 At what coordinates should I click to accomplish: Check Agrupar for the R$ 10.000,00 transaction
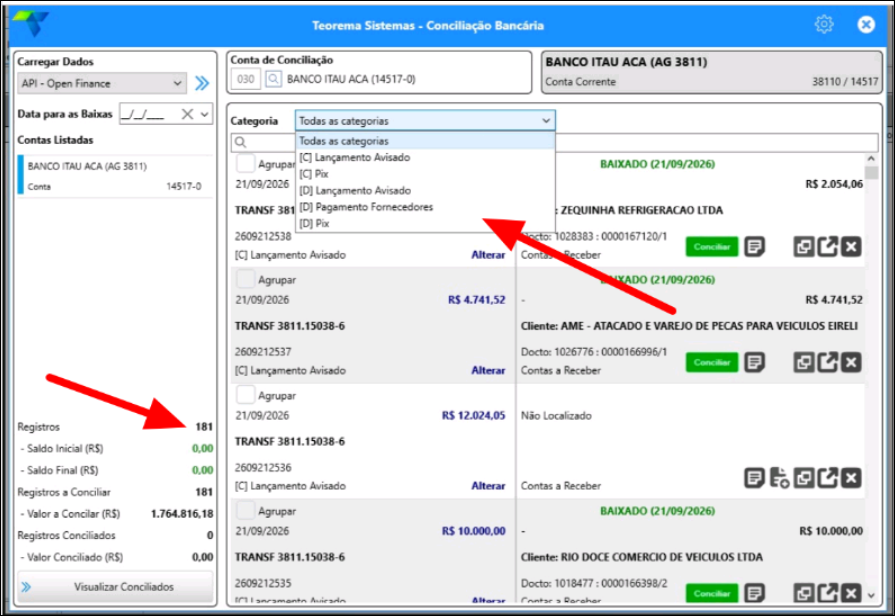(245, 510)
